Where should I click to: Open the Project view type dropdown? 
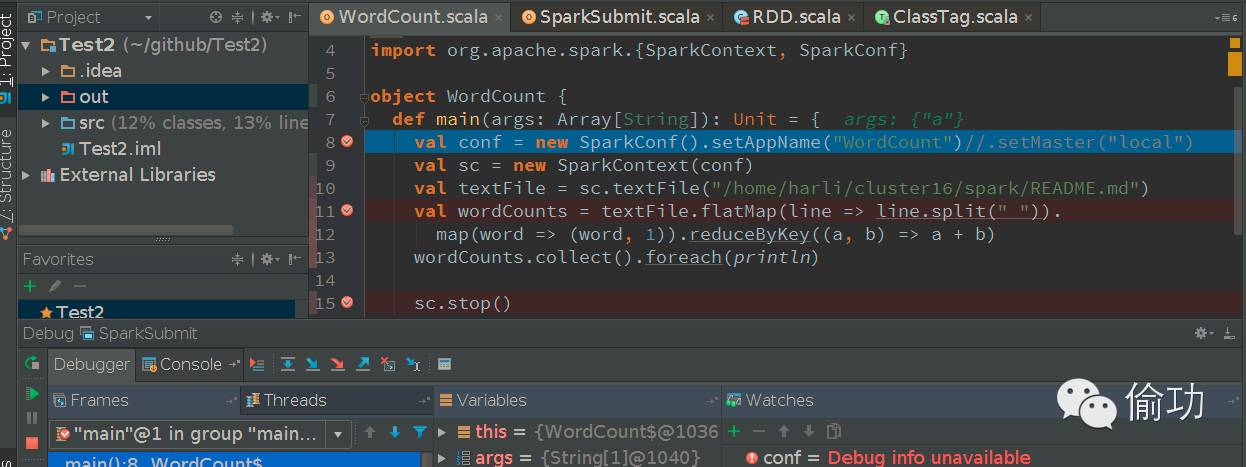pos(148,18)
